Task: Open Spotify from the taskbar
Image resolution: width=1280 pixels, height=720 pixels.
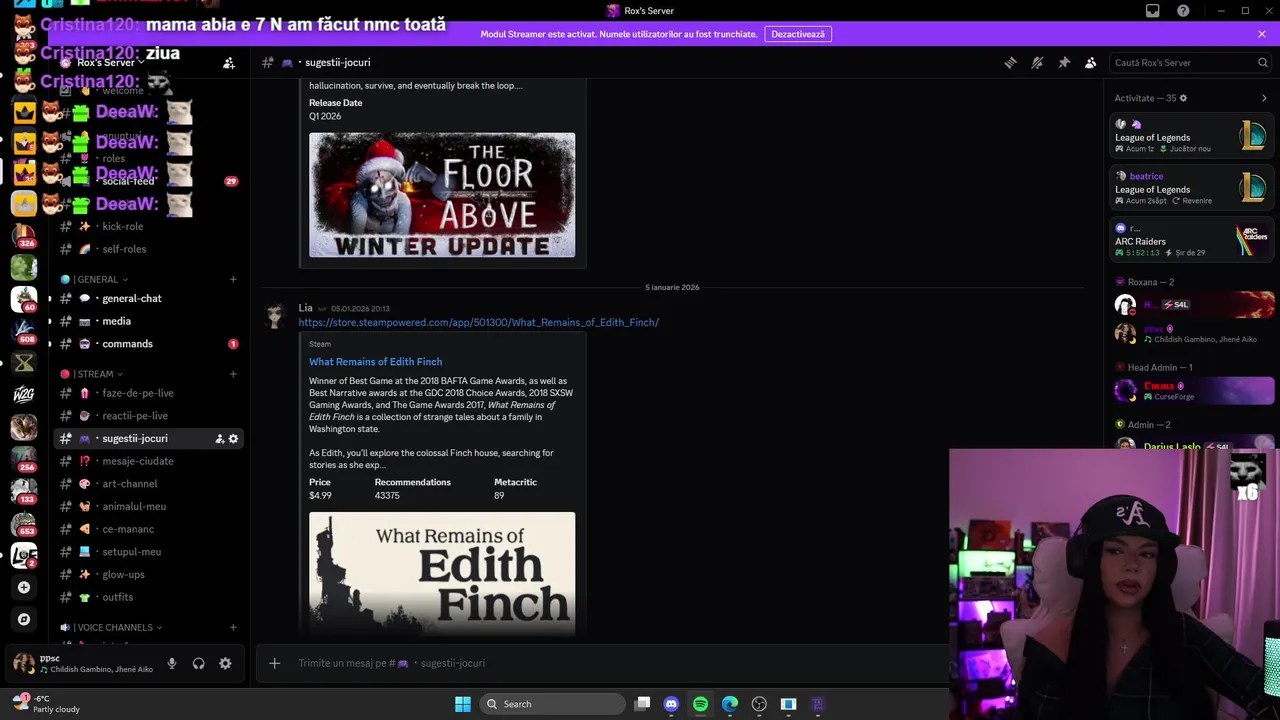Action: 700,704
